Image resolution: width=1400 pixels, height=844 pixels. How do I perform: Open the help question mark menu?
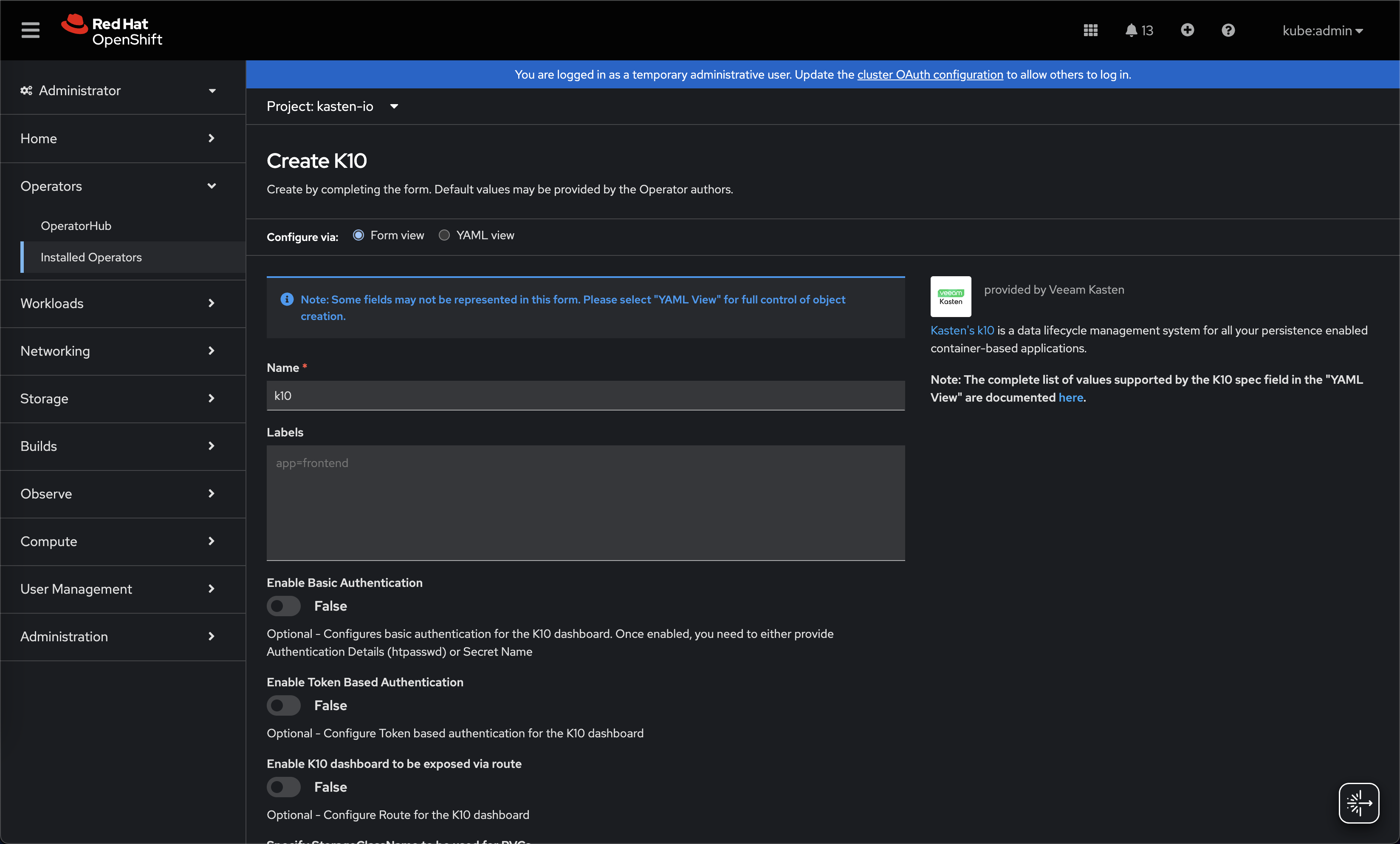(1228, 30)
